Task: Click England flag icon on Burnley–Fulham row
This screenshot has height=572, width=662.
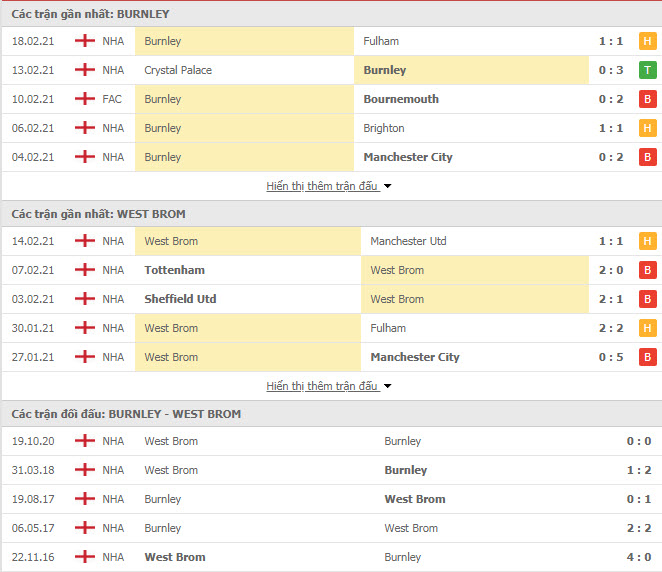Action: [85, 41]
